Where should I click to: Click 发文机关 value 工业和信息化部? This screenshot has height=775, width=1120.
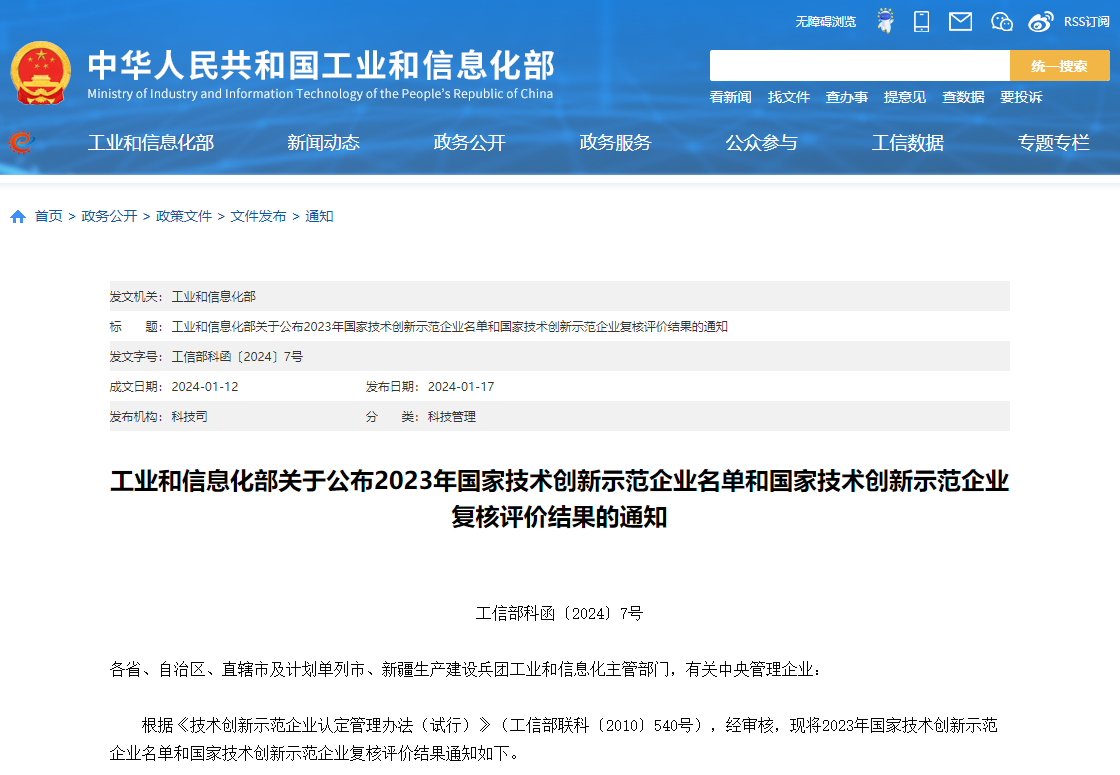tap(214, 296)
